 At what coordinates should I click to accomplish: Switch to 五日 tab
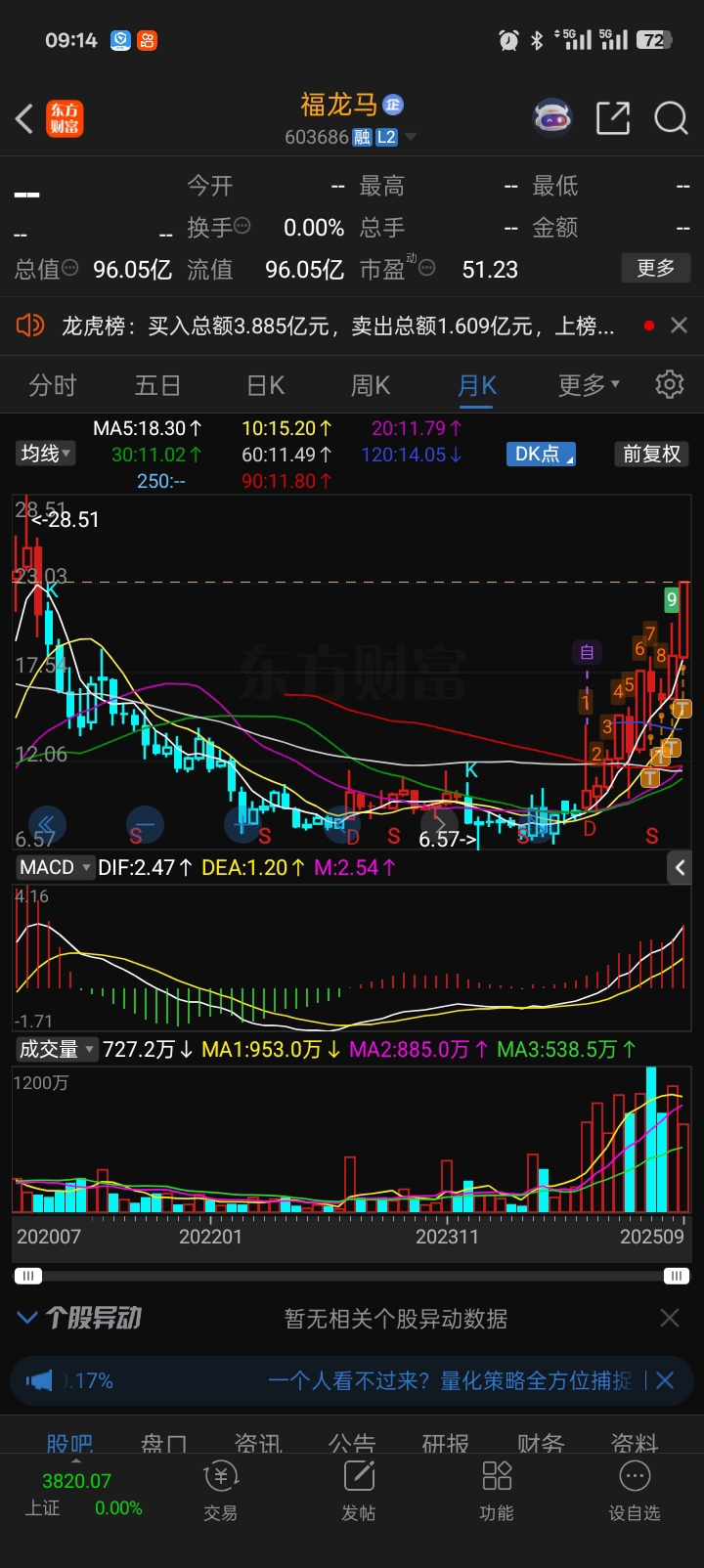pos(157,385)
